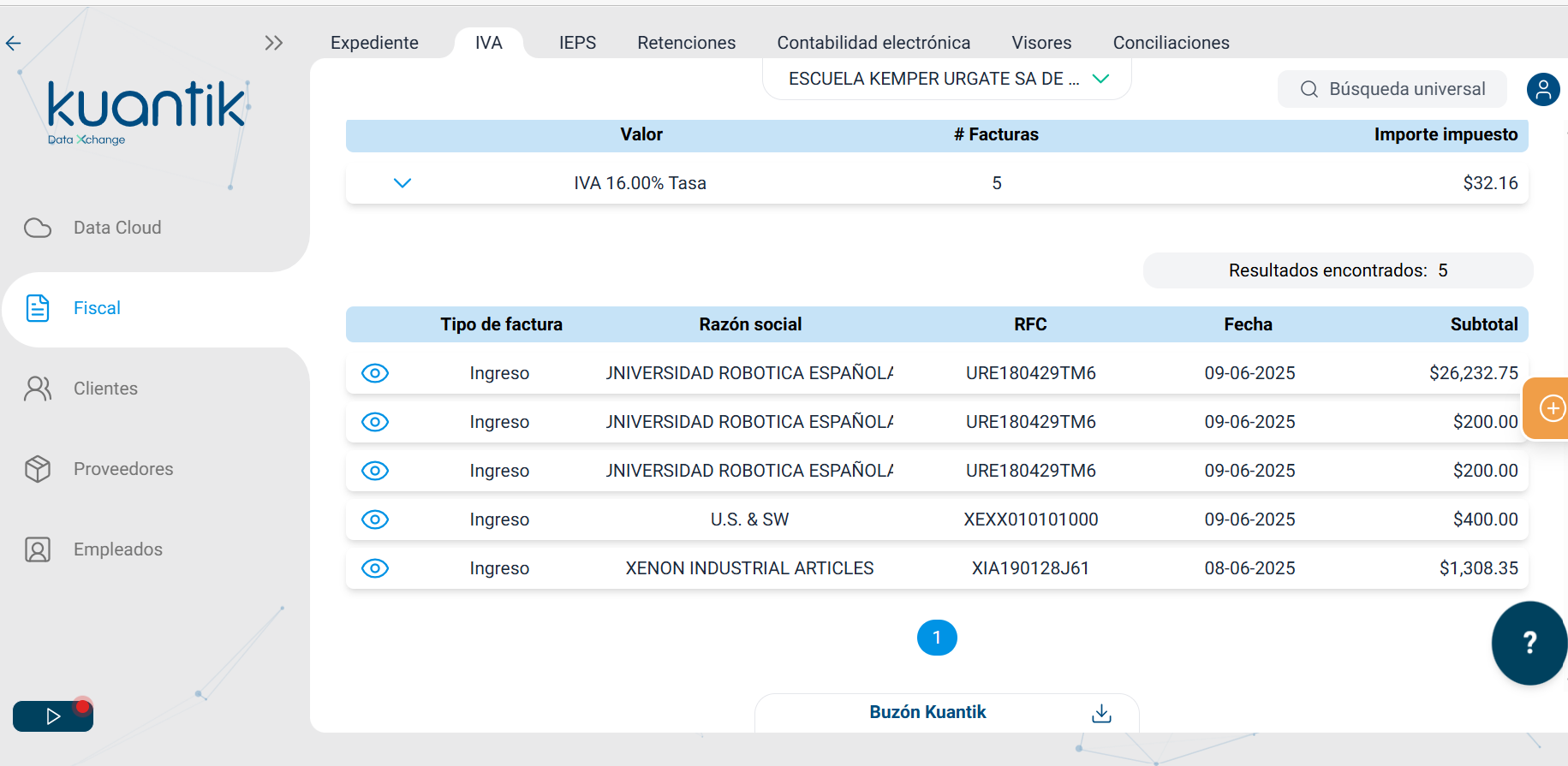Open the Conciliaciones tab
This screenshot has width=1568, height=766.
coord(1171,43)
